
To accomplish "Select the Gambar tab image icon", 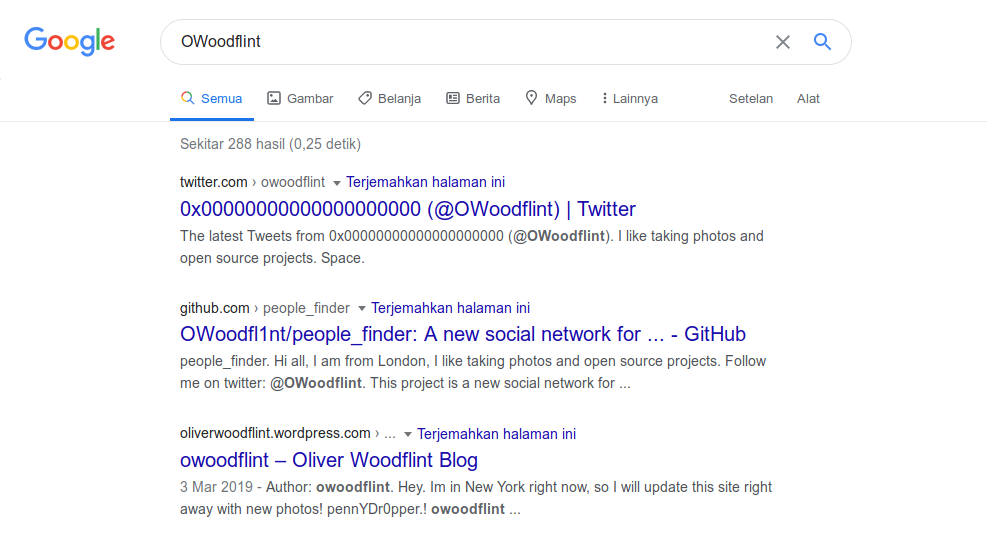I will (x=274, y=98).
